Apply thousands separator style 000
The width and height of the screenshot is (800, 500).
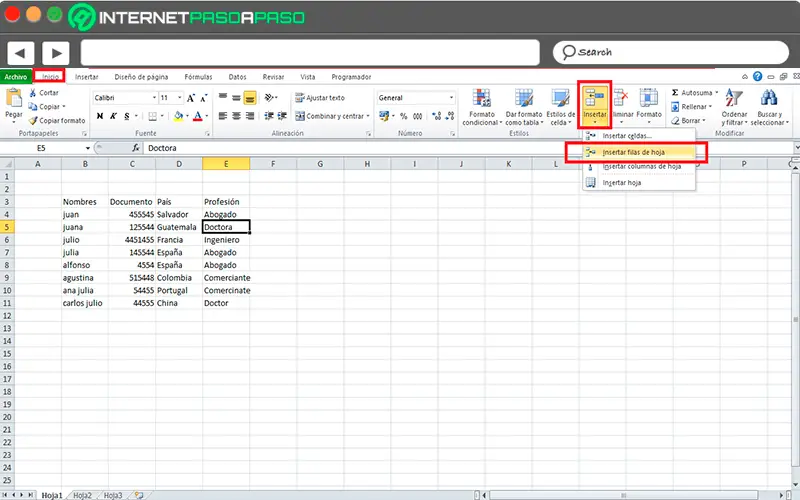[417, 116]
